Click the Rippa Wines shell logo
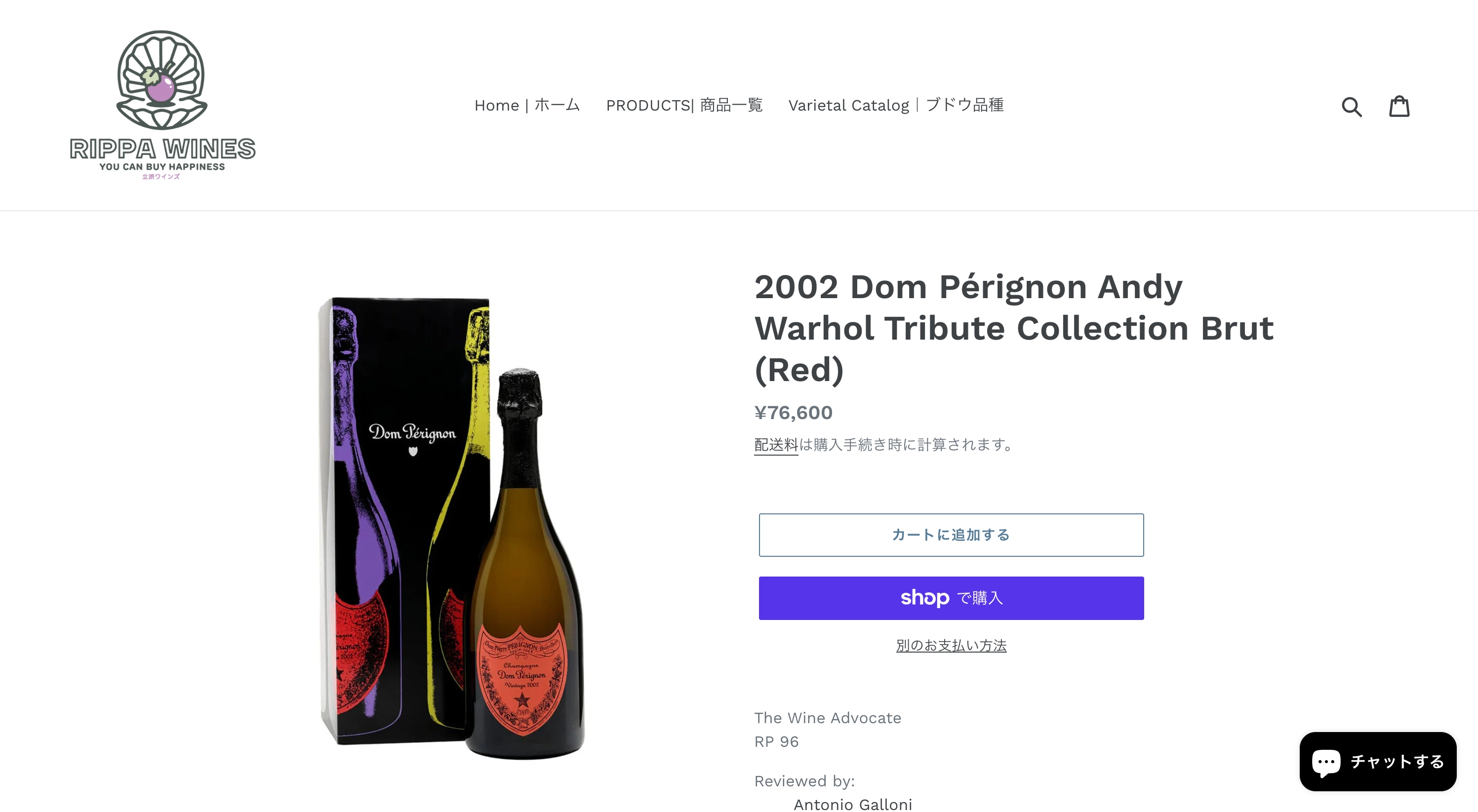This screenshot has height=812, width=1478. [161, 79]
